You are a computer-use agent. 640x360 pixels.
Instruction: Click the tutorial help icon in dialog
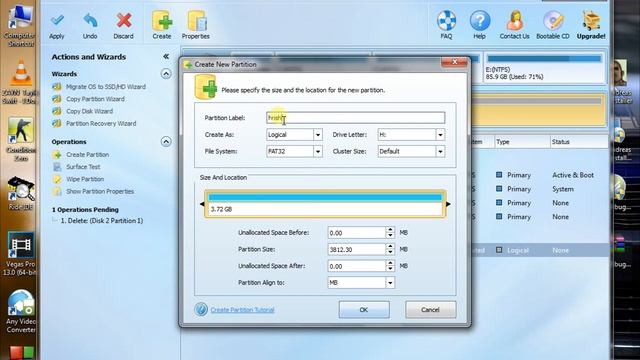pyautogui.click(x=201, y=309)
